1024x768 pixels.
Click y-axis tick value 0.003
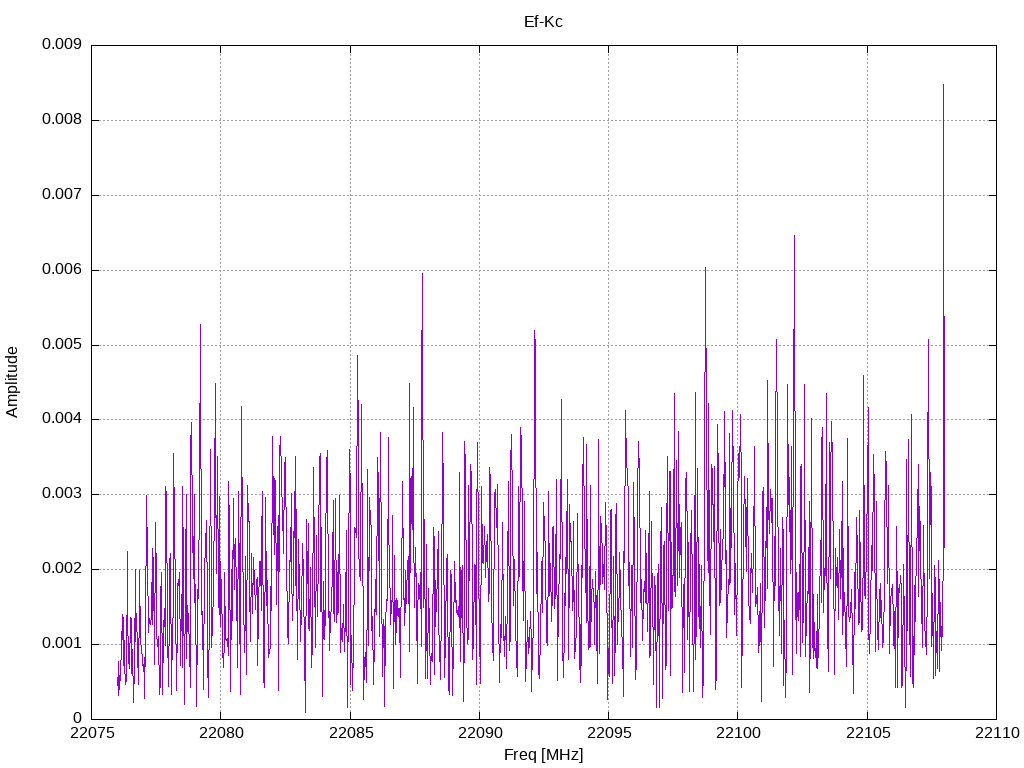[62, 494]
